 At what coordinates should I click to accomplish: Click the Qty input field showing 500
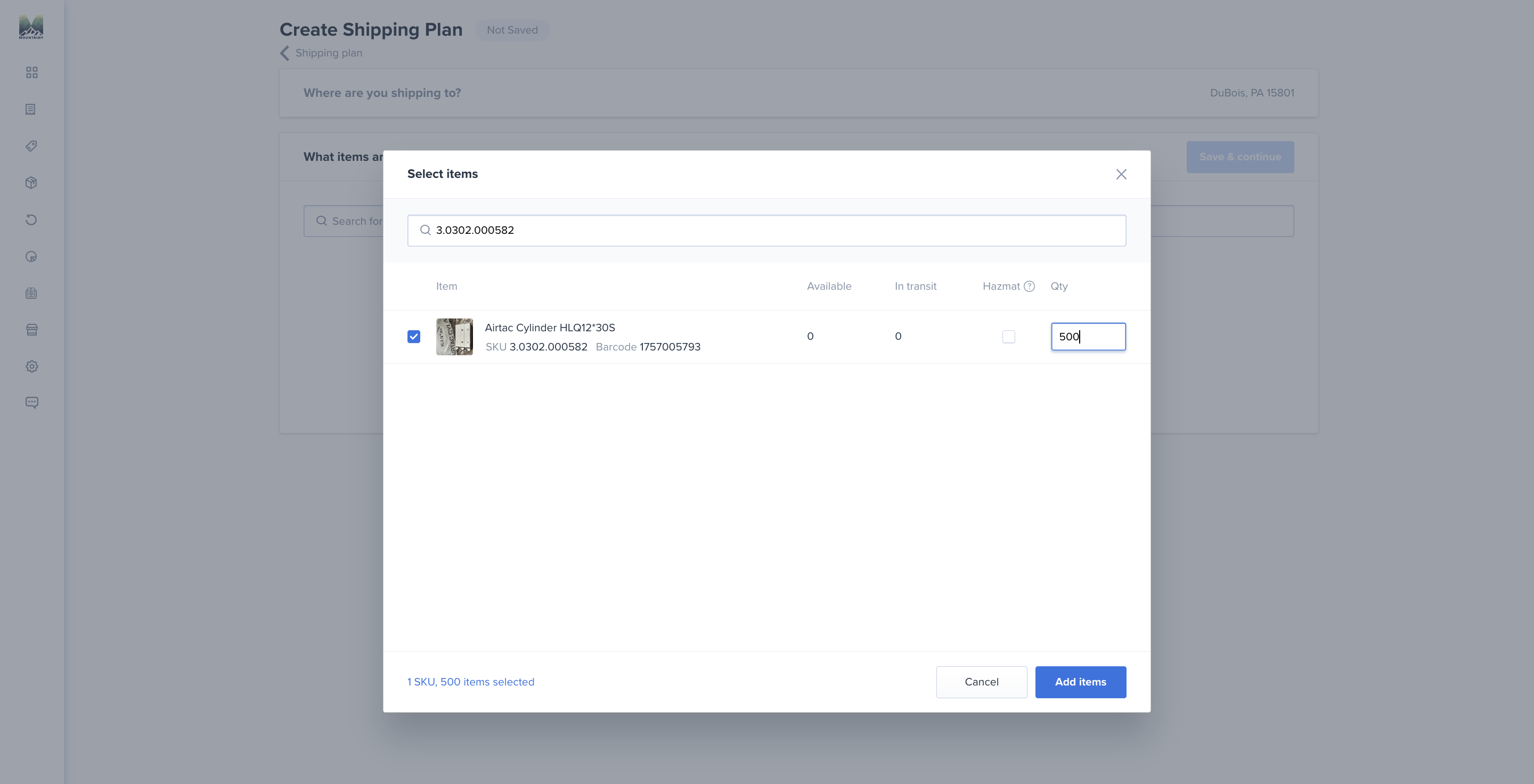[1088, 337]
